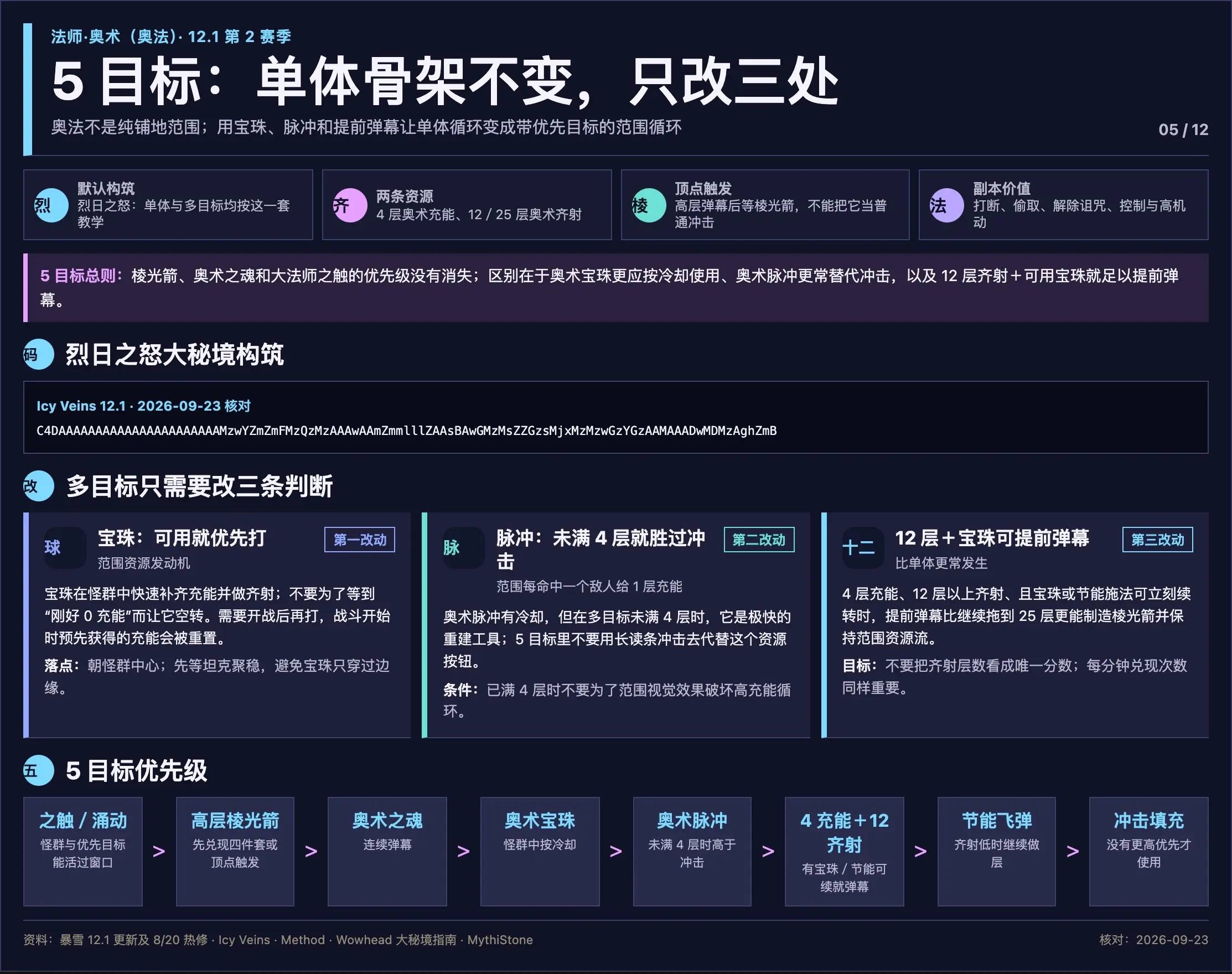Click the 烈 circle icon for 默认构筑
The height and width of the screenshot is (974, 1232).
[51, 205]
